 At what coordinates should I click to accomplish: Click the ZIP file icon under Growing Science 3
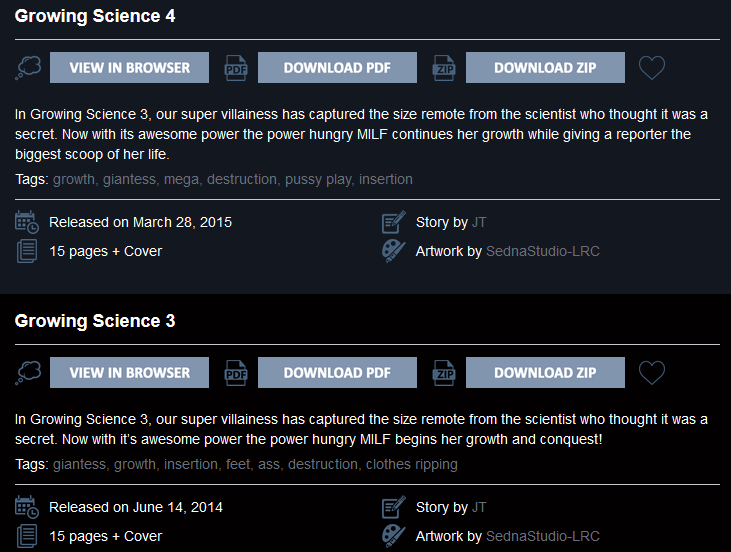click(x=444, y=373)
